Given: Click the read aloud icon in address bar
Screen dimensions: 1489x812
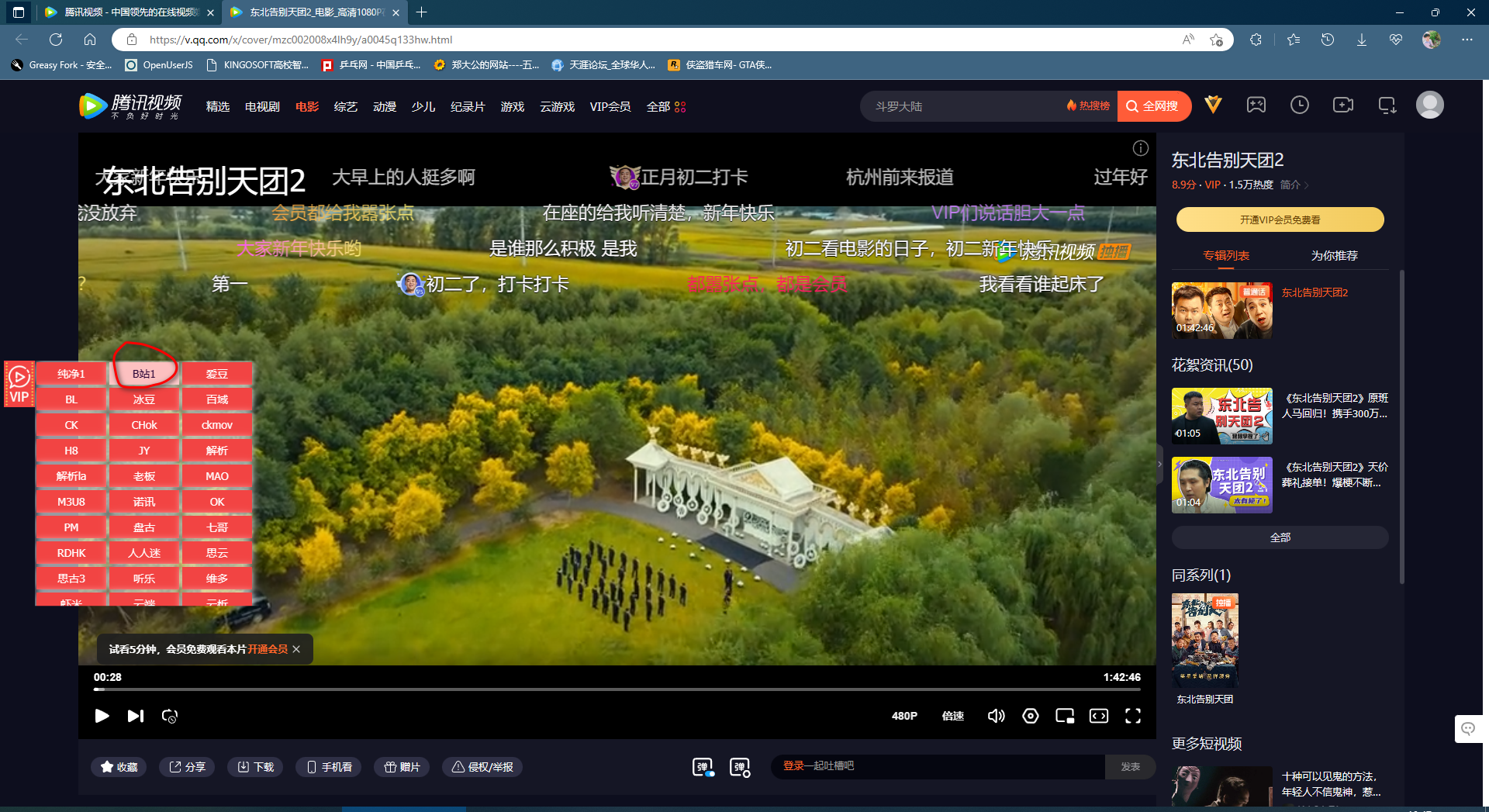Looking at the screenshot, I should pyautogui.click(x=1188, y=40).
